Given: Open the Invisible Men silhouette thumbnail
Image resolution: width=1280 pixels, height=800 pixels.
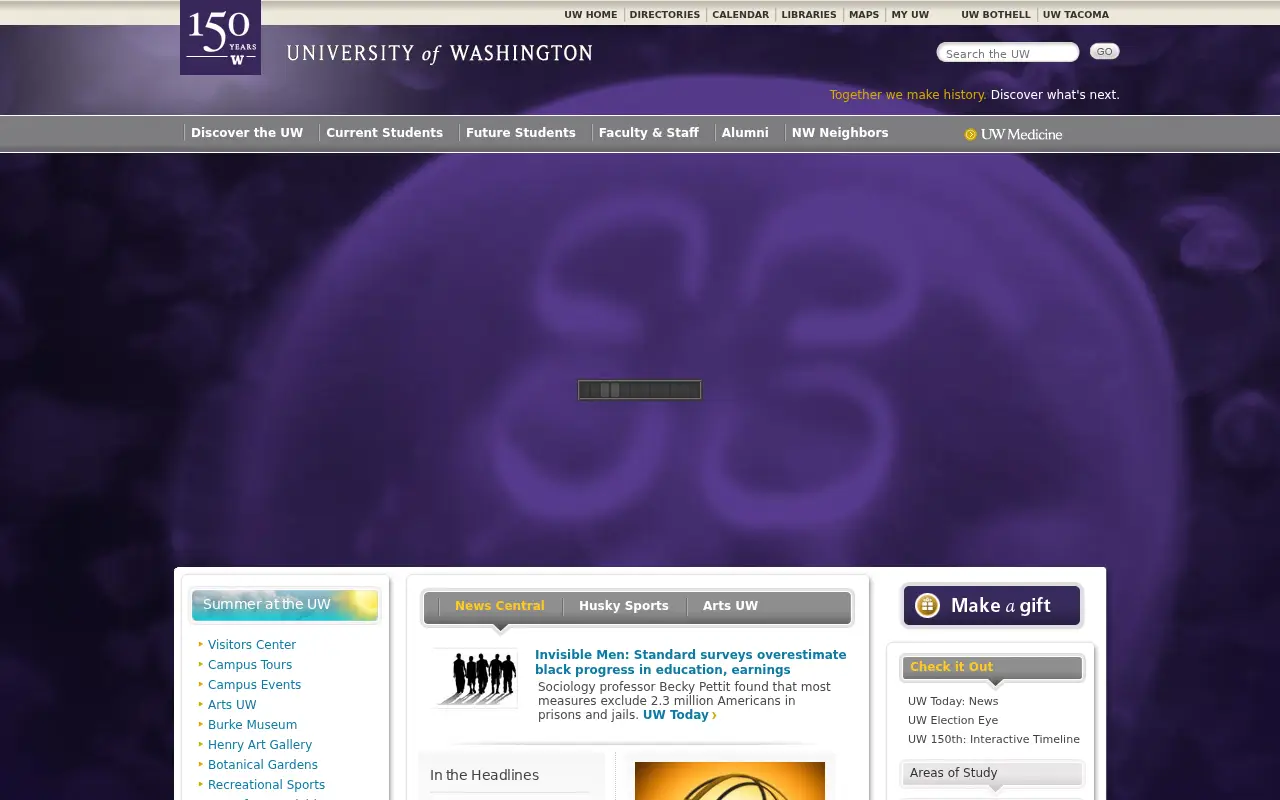Looking at the screenshot, I should (x=476, y=677).
